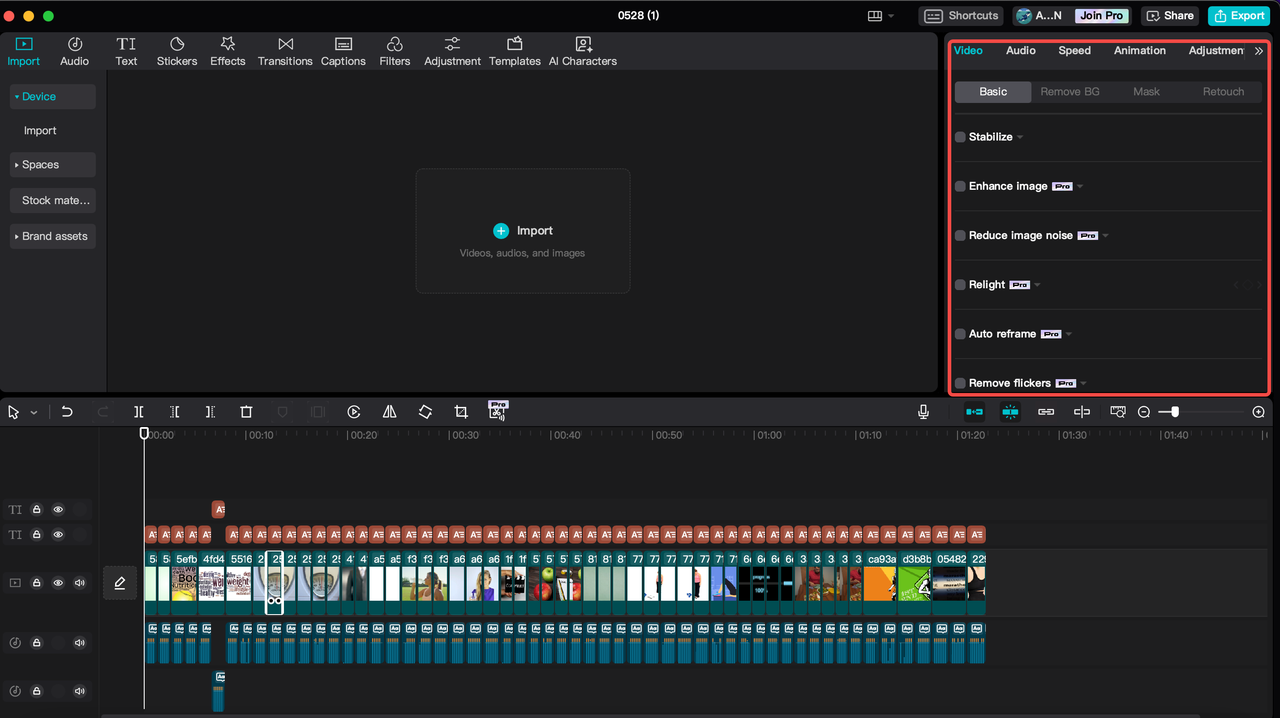The image size is (1280, 718).
Task: Expand the Enhance image options arrow
Action: 1081,187
